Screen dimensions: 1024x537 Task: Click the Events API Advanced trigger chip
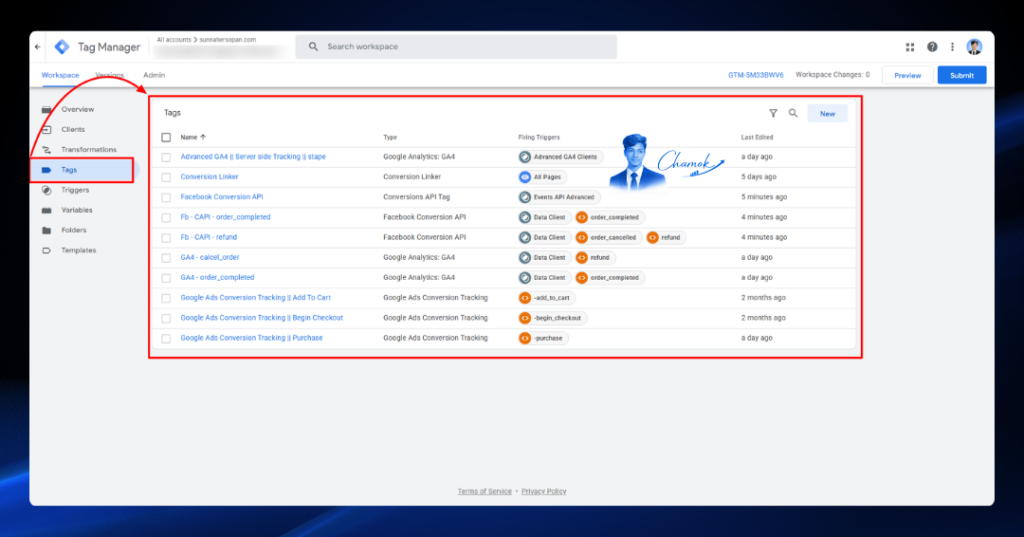tap(558, 197)
